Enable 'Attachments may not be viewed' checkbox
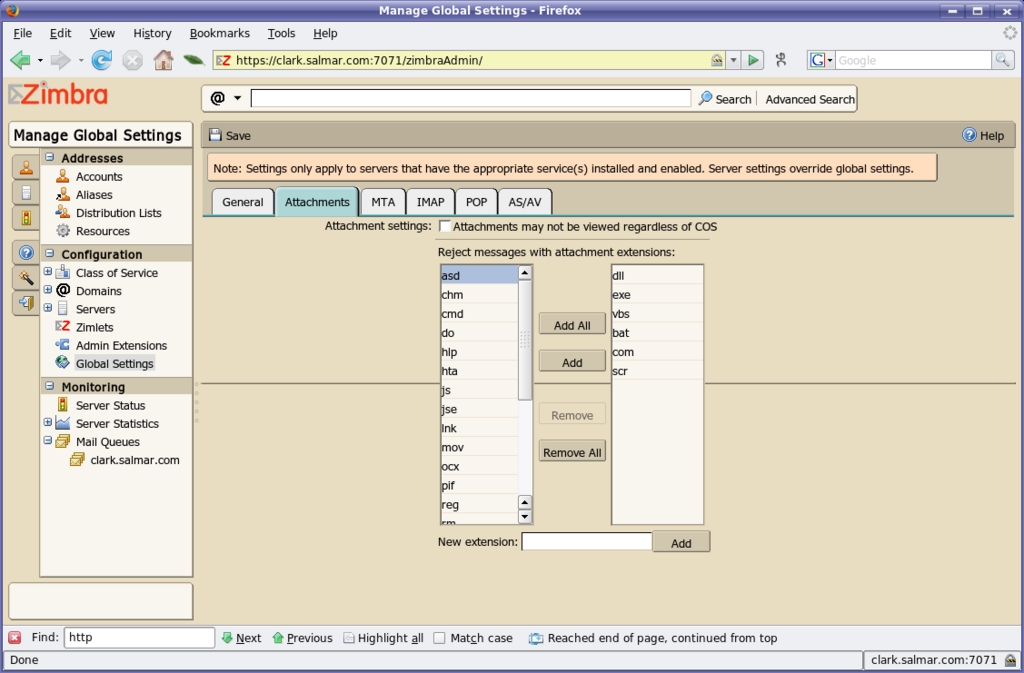The width and height of the screenshot is (1024, 673). click(x=446, y=227)
